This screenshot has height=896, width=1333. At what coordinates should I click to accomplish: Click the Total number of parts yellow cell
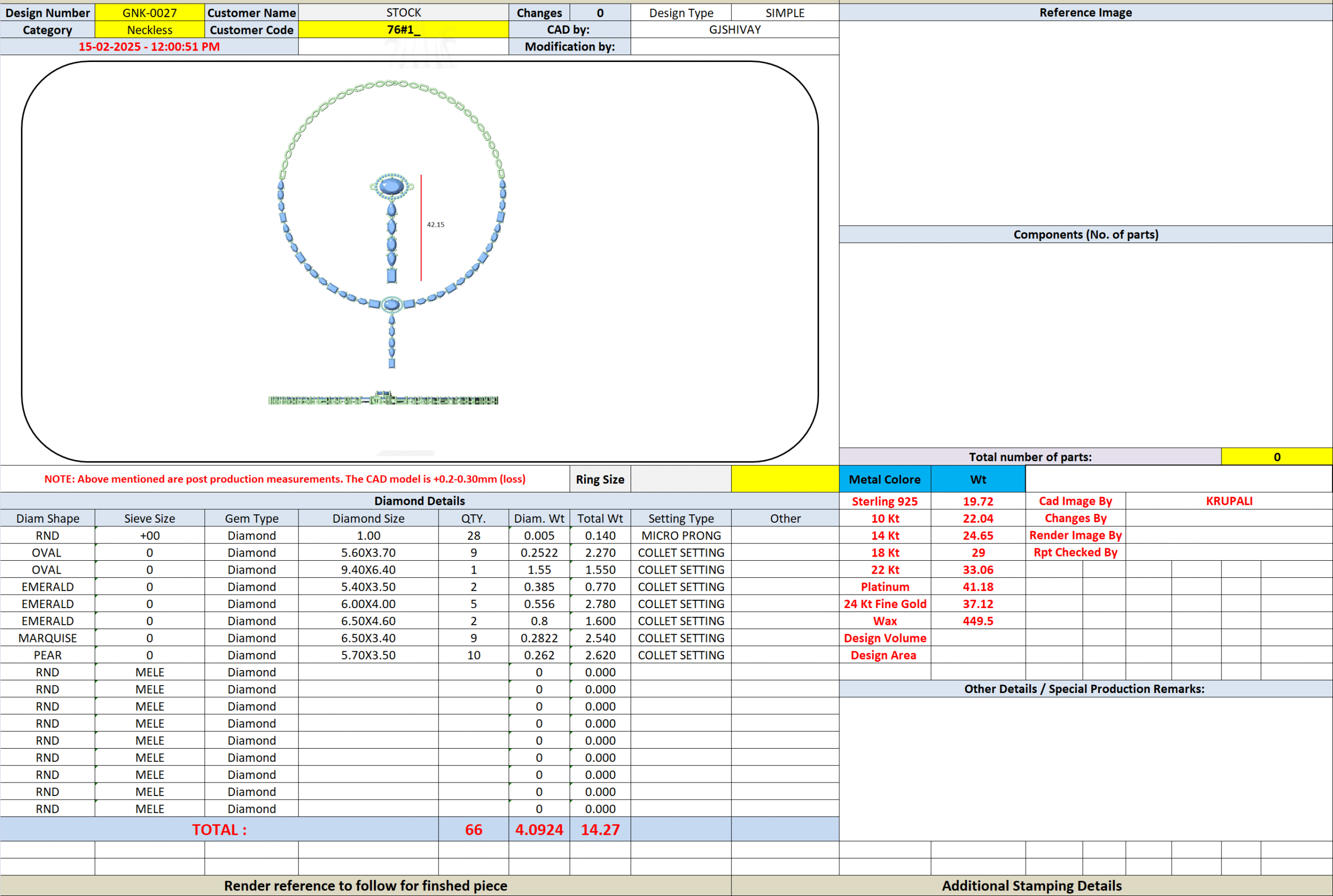(1276, 457)
